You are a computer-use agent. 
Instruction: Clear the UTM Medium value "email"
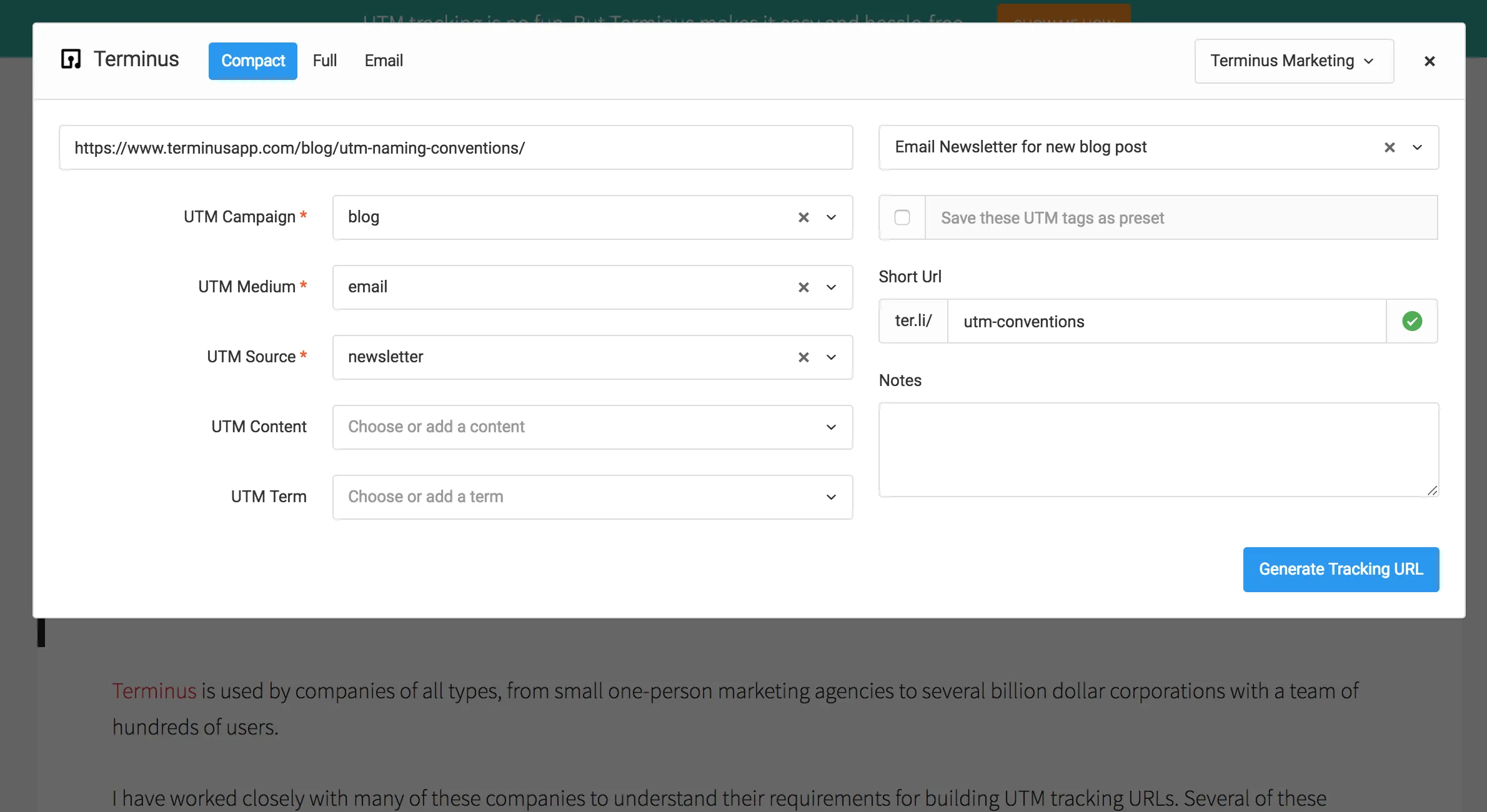click(x=803, y=287)
